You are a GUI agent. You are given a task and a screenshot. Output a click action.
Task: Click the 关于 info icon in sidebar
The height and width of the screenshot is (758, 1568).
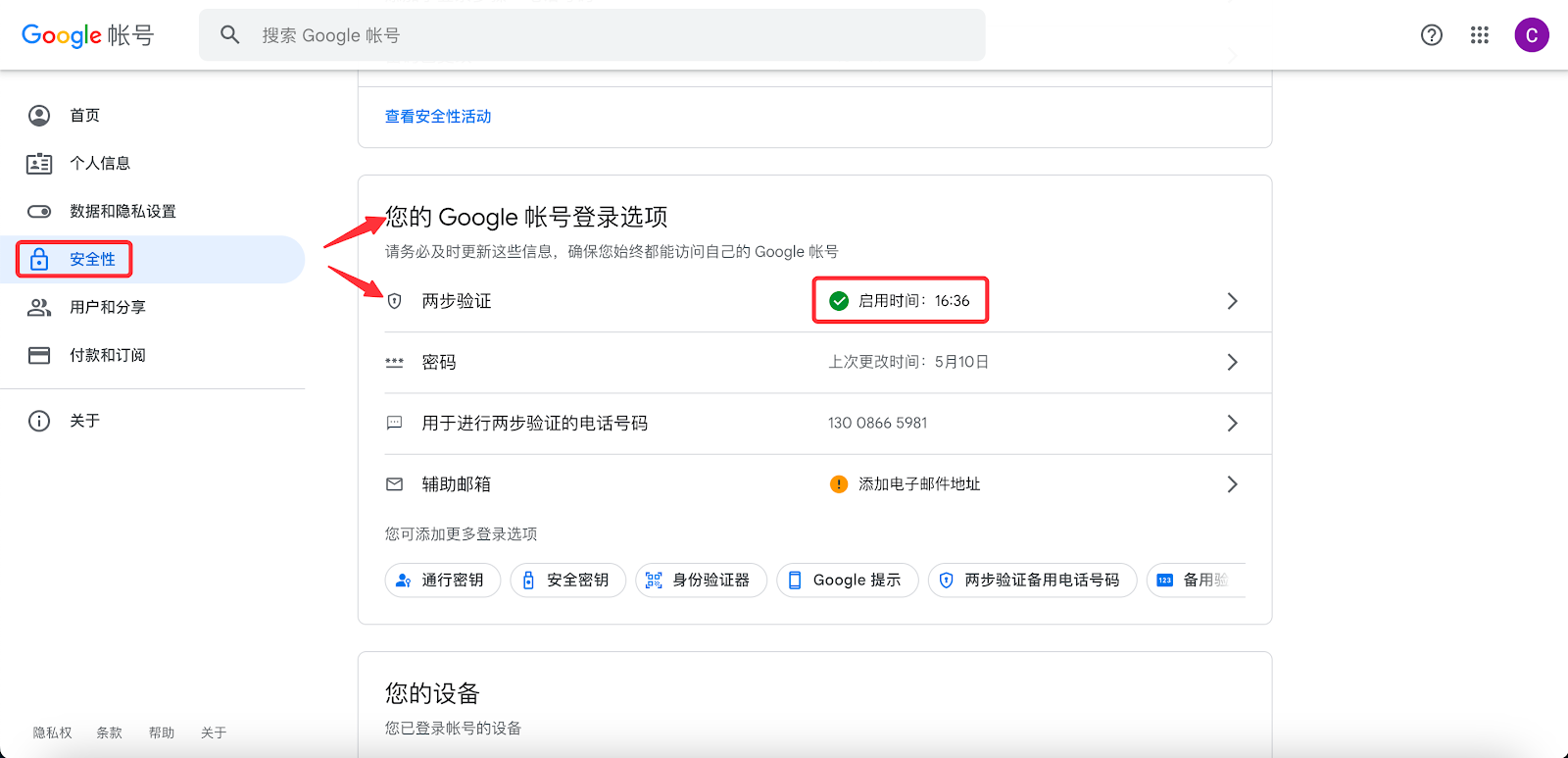point(39,422)
